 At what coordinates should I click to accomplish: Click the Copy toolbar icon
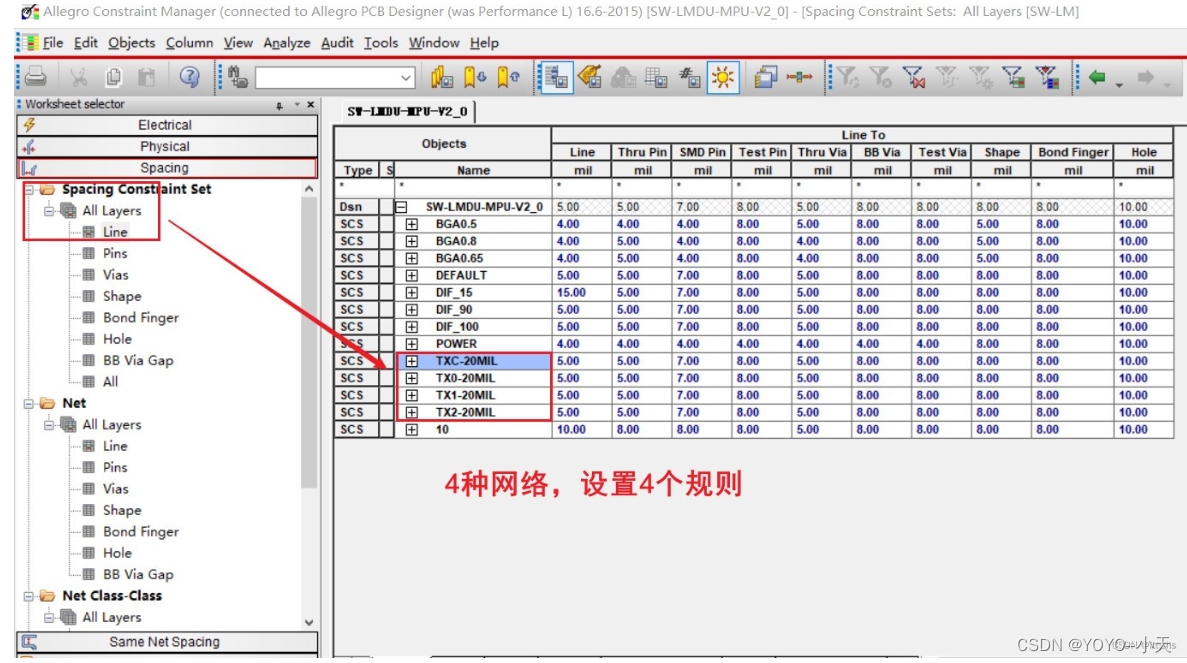[113, 75]
